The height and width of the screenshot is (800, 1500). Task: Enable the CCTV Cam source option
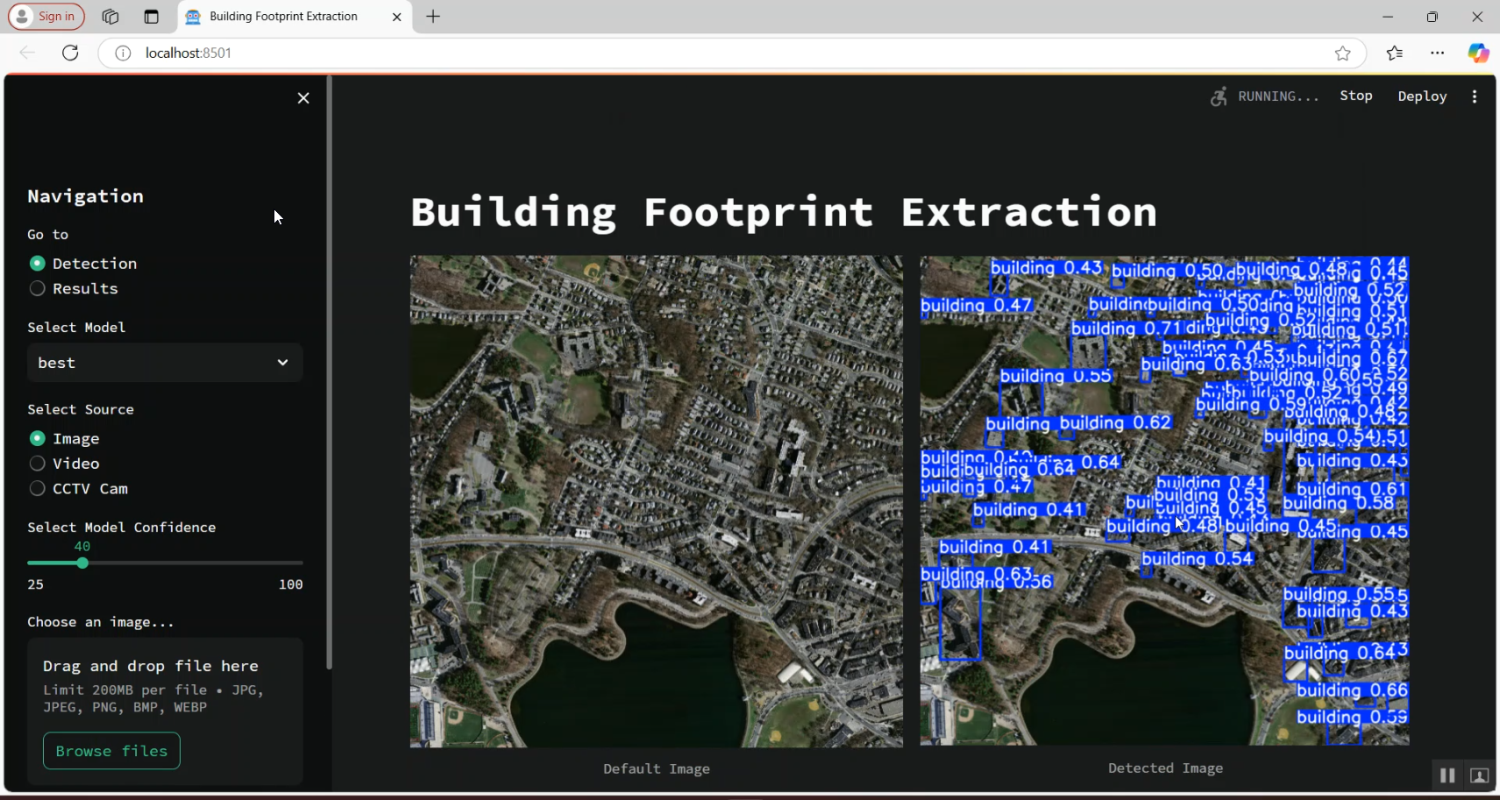(36, 488)
